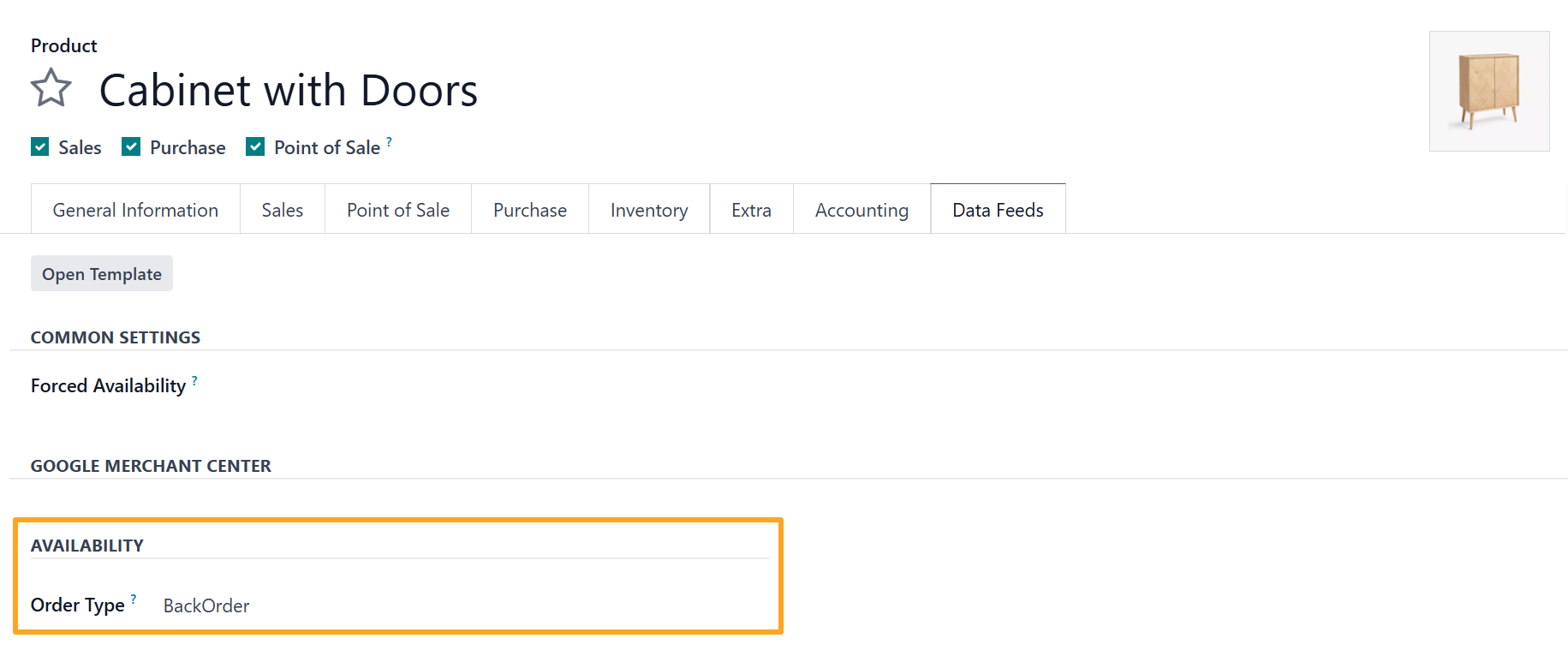Switch to the General Information tab
This screenshot has width=1568, height=656.
(x=134, y=209)
